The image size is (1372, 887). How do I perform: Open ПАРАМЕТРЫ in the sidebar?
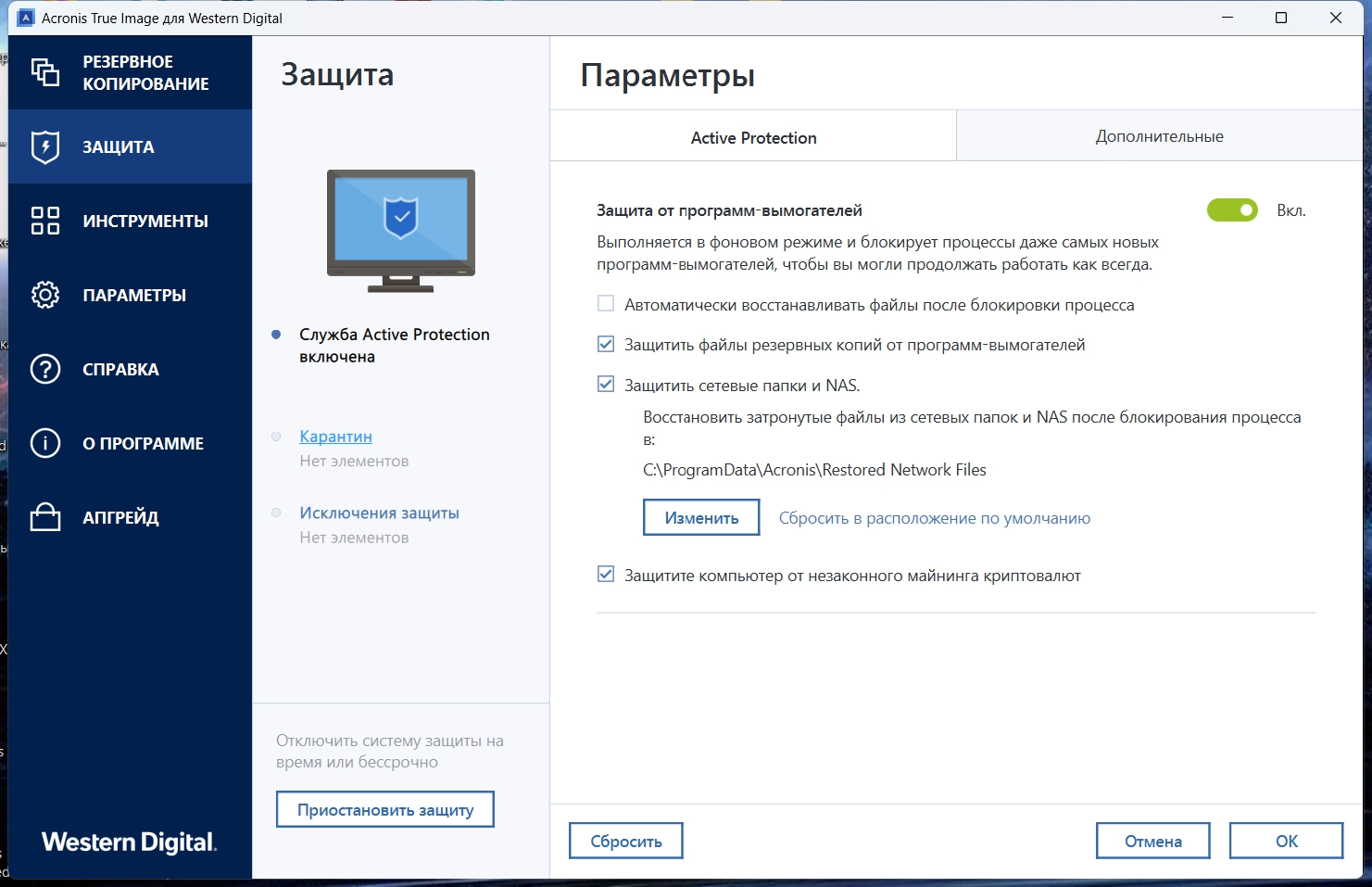[x=130, y=295]
